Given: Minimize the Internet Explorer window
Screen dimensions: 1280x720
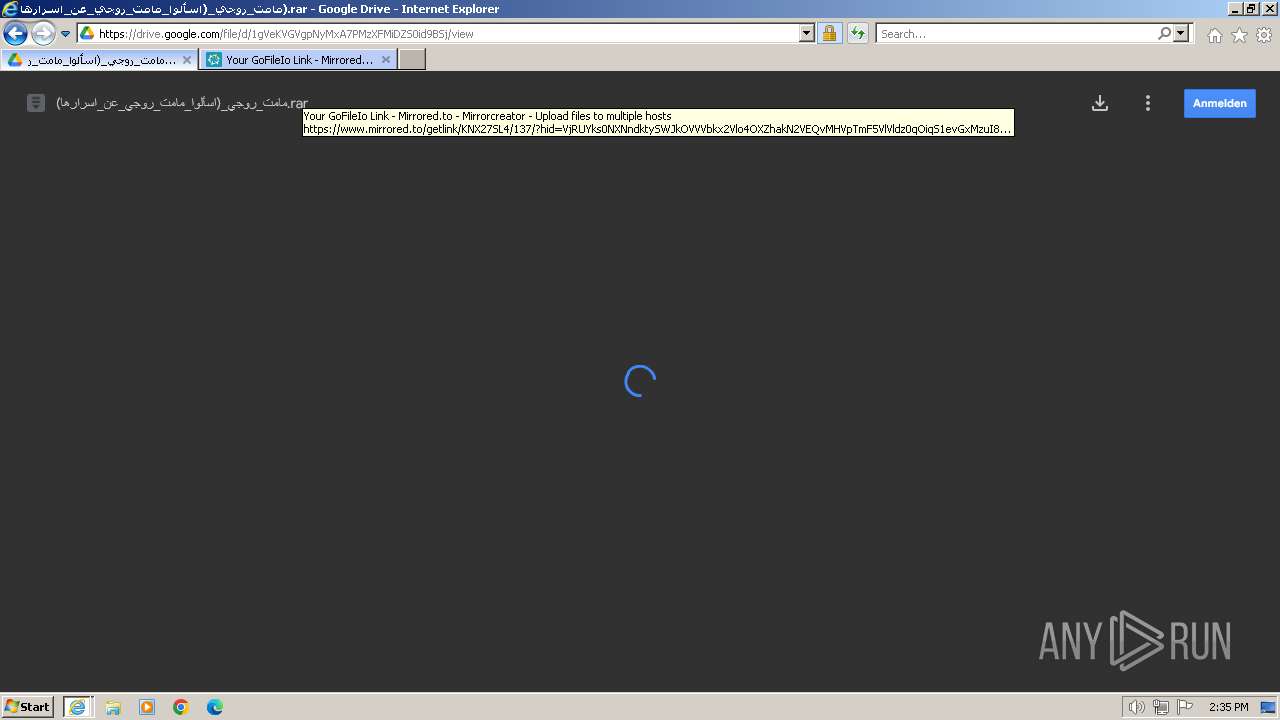Looking at the screenshot, I should [x=1234, y=9].
